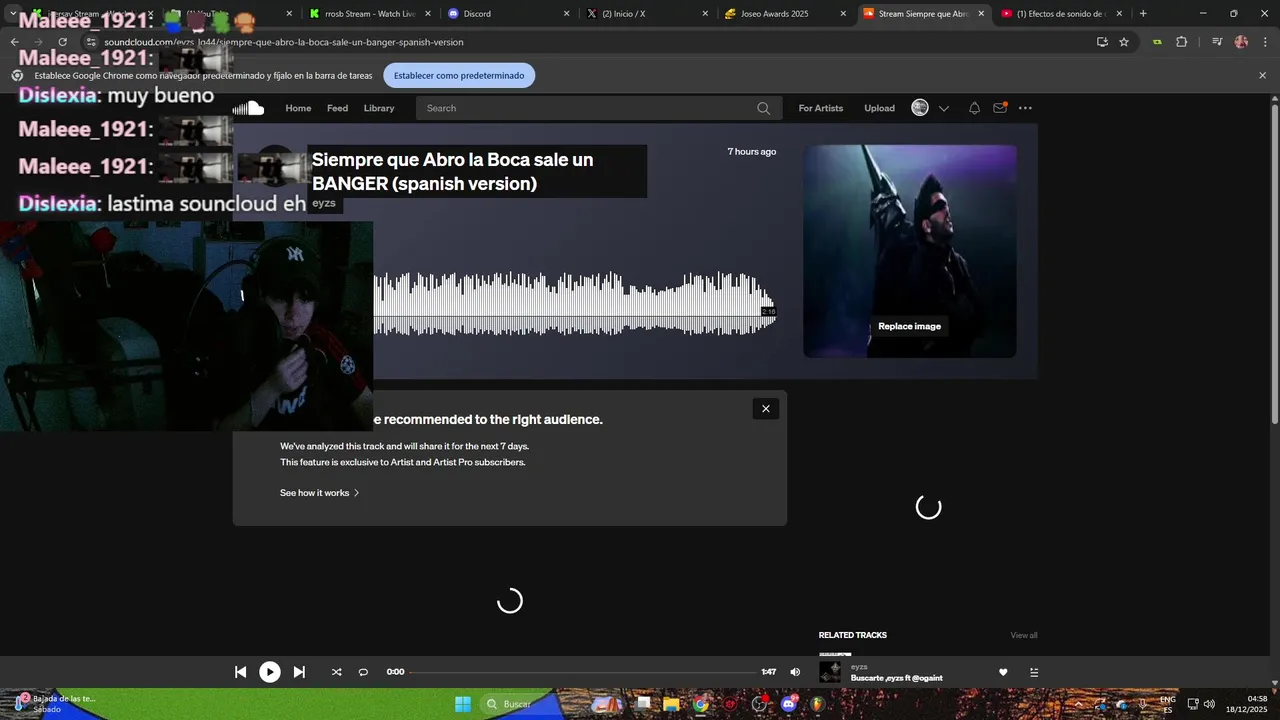This screenshot has height=720, width=1280.
Task: Go to SoundCloud Home
Action: pos(298,108)
